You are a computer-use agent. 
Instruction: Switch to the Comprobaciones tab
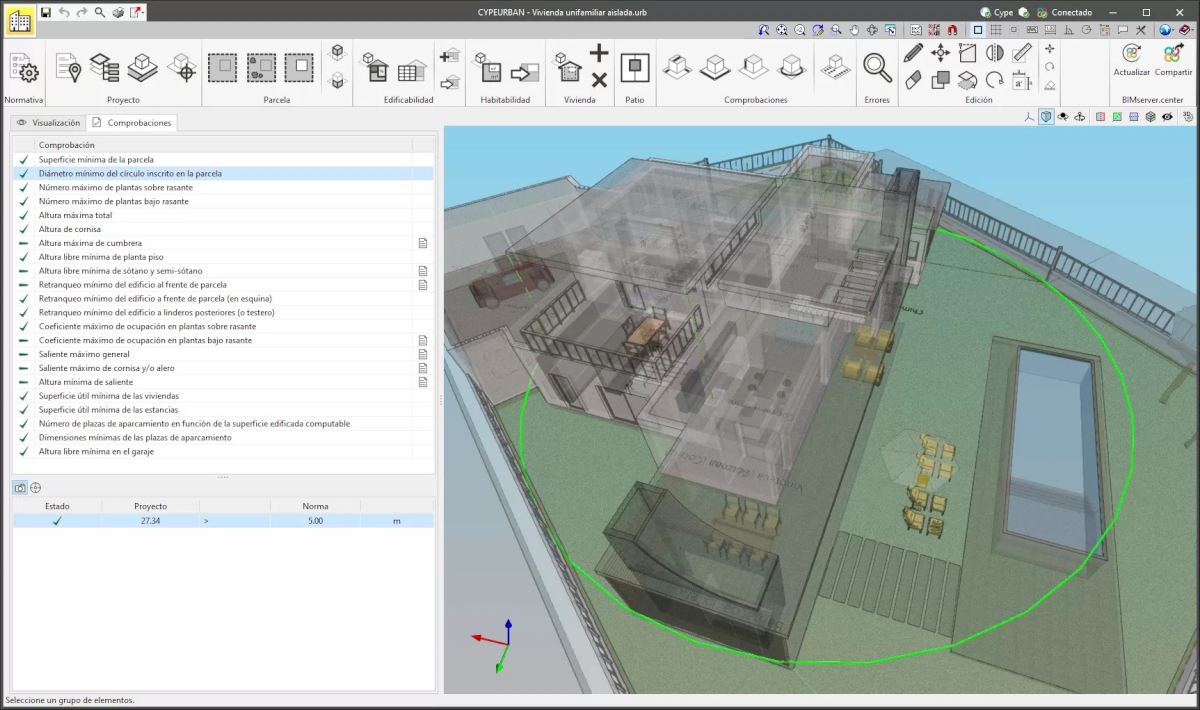click(x=132, y=122)
